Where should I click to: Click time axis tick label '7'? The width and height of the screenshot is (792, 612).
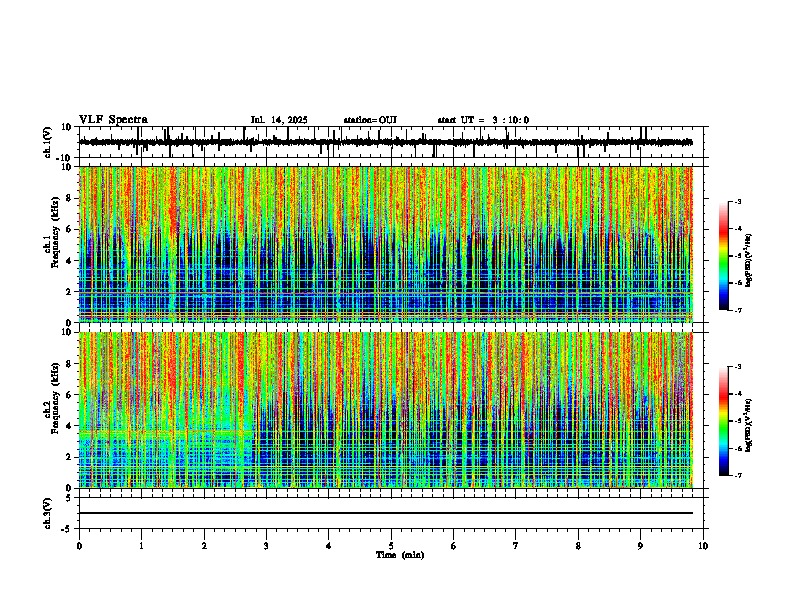coord(516,546)
